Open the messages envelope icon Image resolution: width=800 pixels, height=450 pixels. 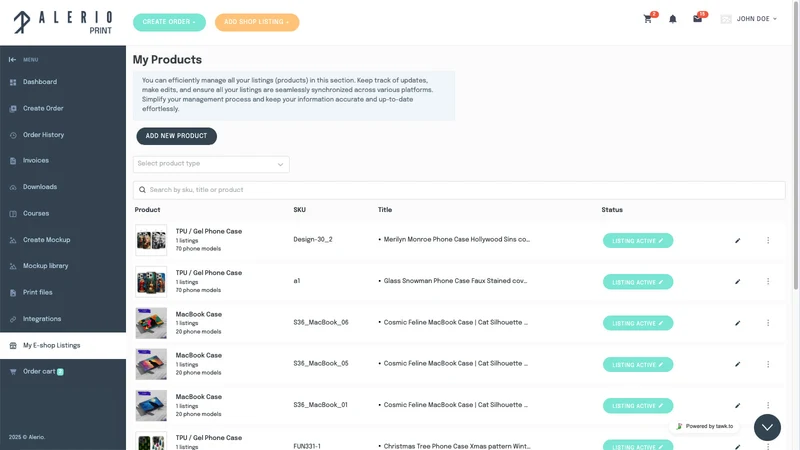click(697, 19)
